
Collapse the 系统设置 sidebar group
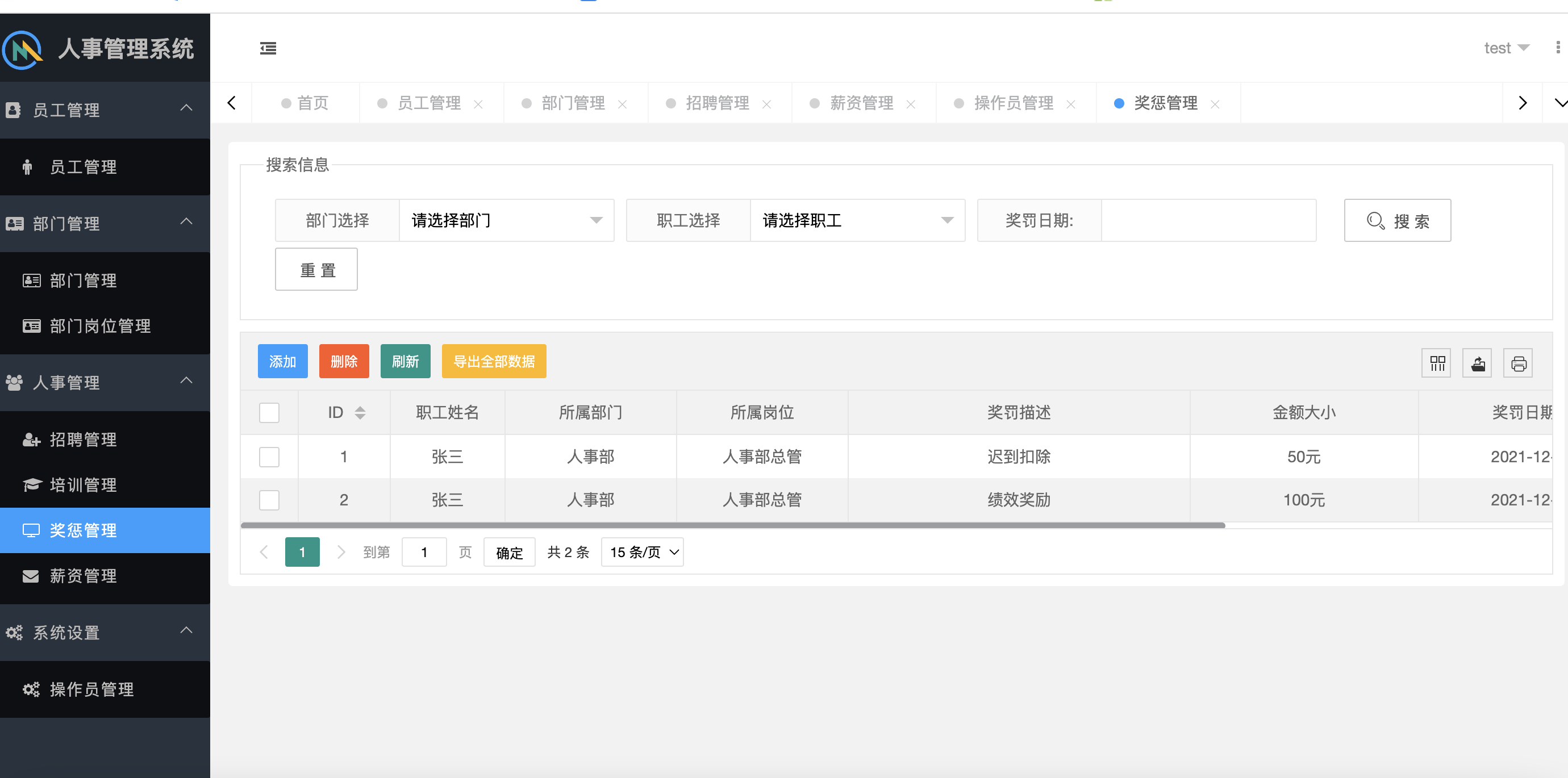tap(105, 632)
